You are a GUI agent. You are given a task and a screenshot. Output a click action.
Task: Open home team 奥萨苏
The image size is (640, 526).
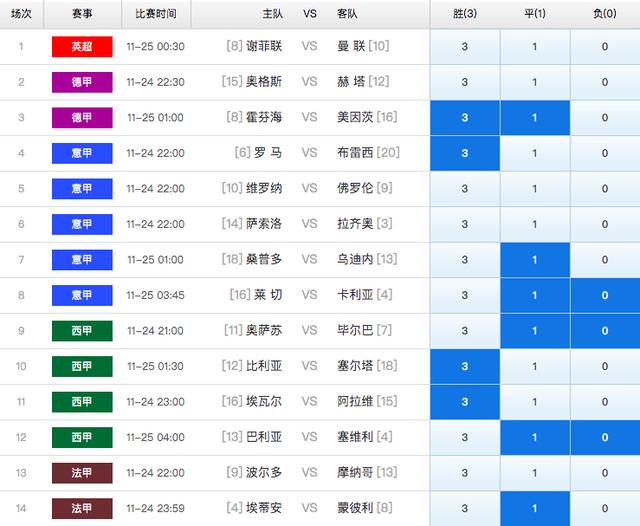pyautogui.click(x=264, y=330)
